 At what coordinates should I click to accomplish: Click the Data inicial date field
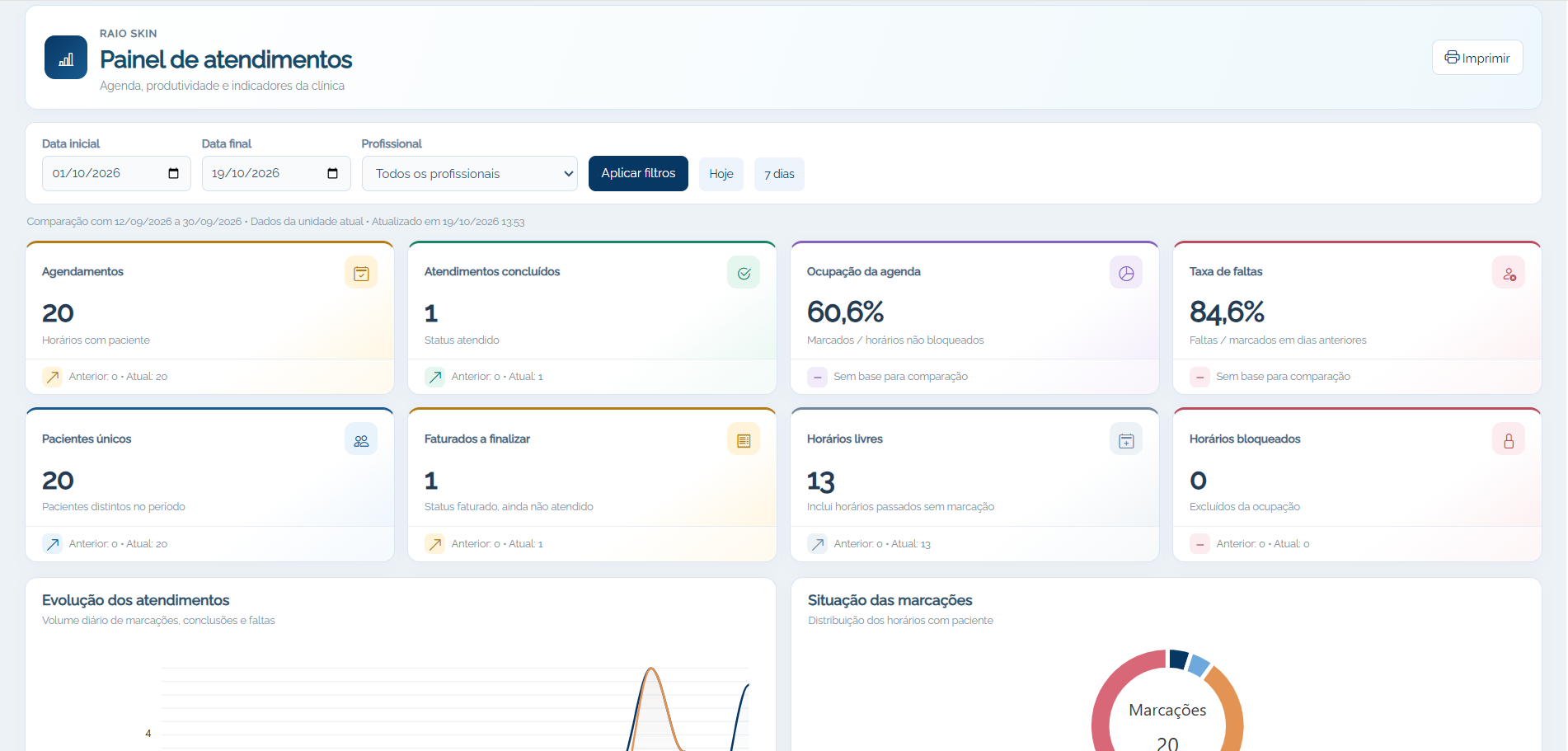[116, 173]
